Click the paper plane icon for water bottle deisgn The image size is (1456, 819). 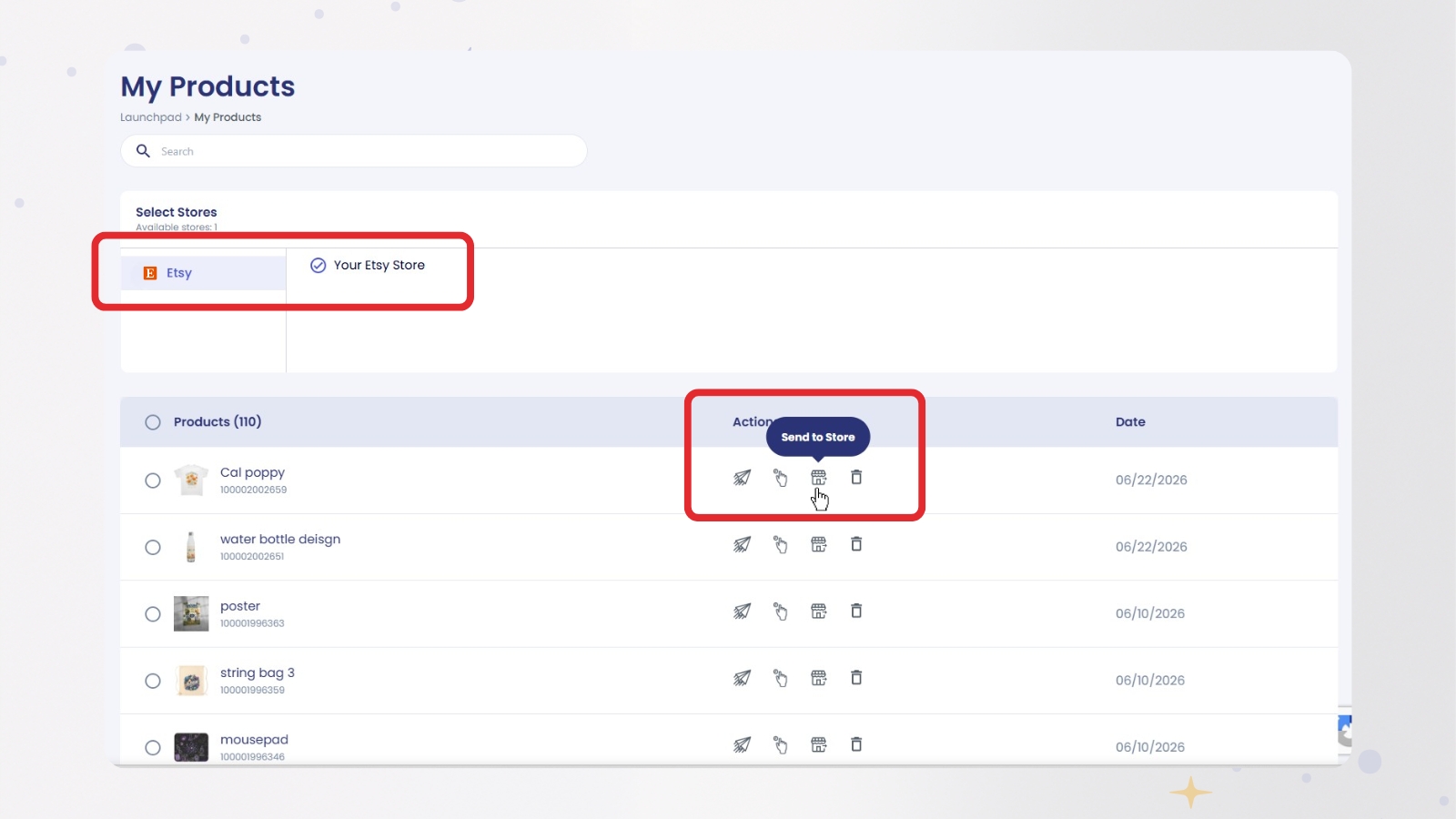coord(743,544)
